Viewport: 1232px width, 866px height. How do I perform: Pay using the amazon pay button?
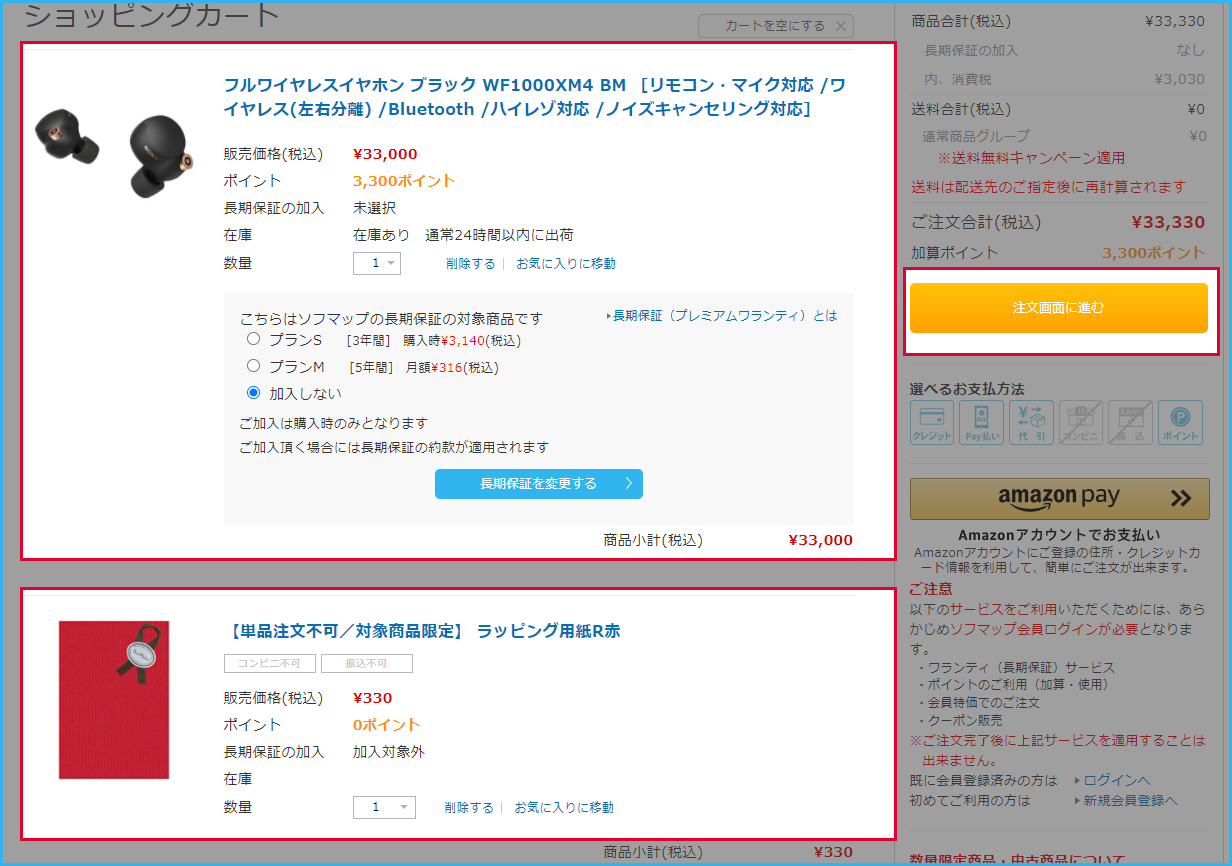click(x=1059, y=498)
